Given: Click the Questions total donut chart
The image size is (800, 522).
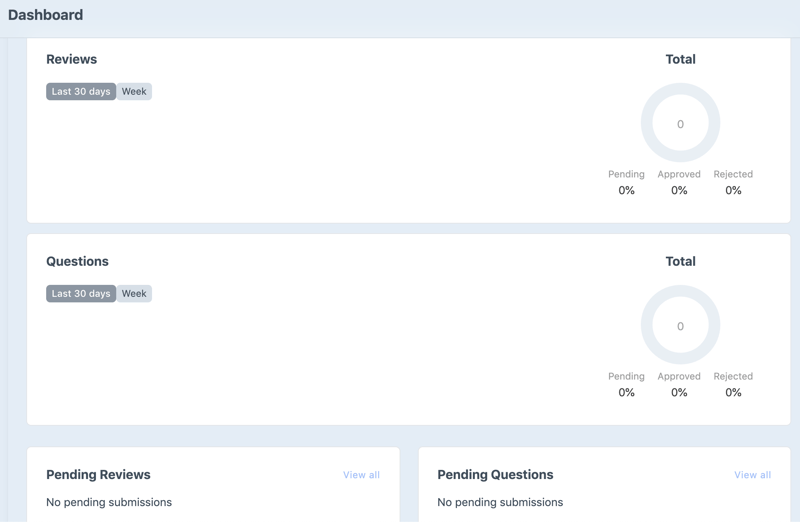Looking at the screenshot, I should pyautogui.click(x=680, y=325).
